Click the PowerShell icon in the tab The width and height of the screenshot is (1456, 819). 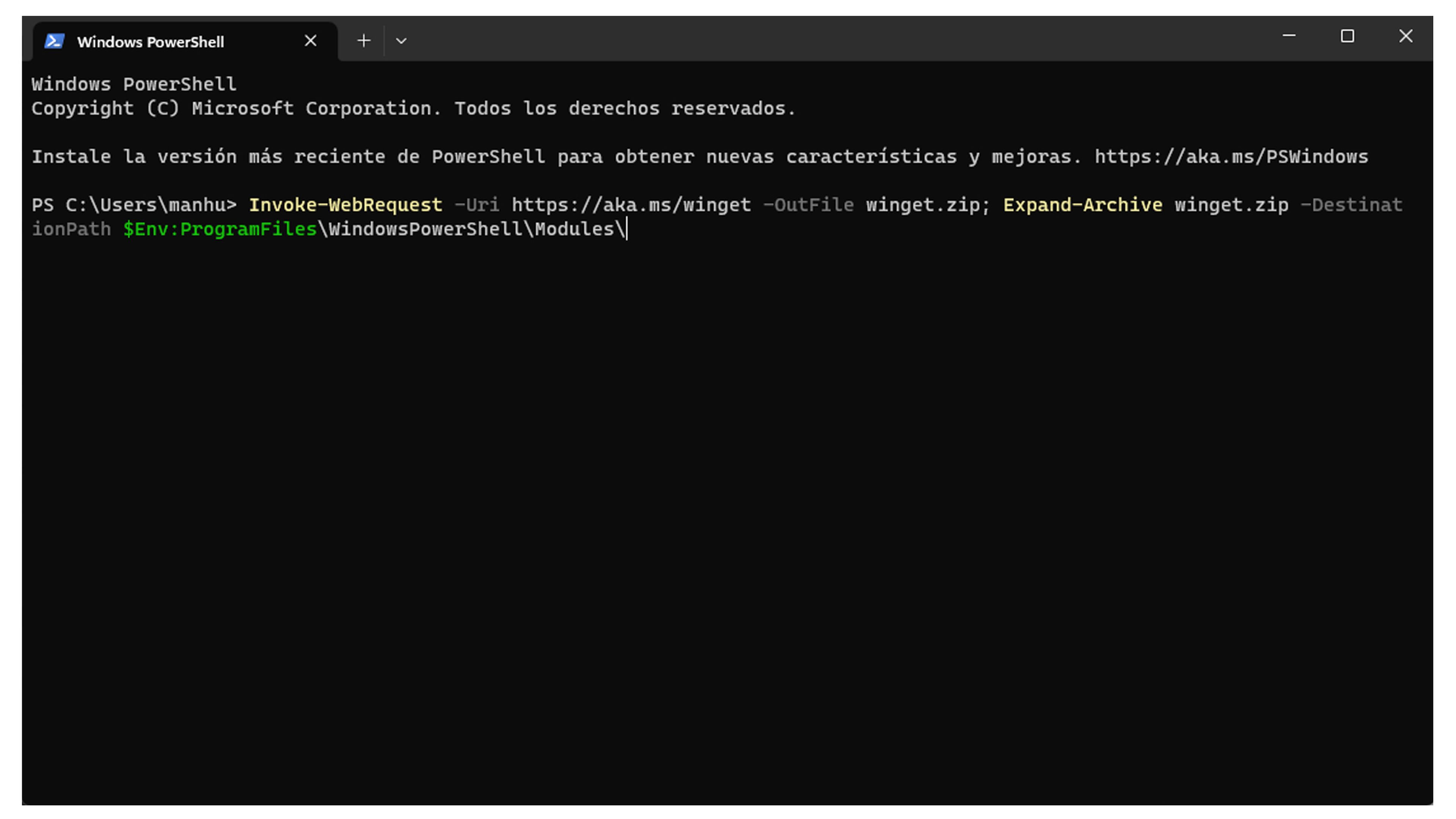(54, 41)
